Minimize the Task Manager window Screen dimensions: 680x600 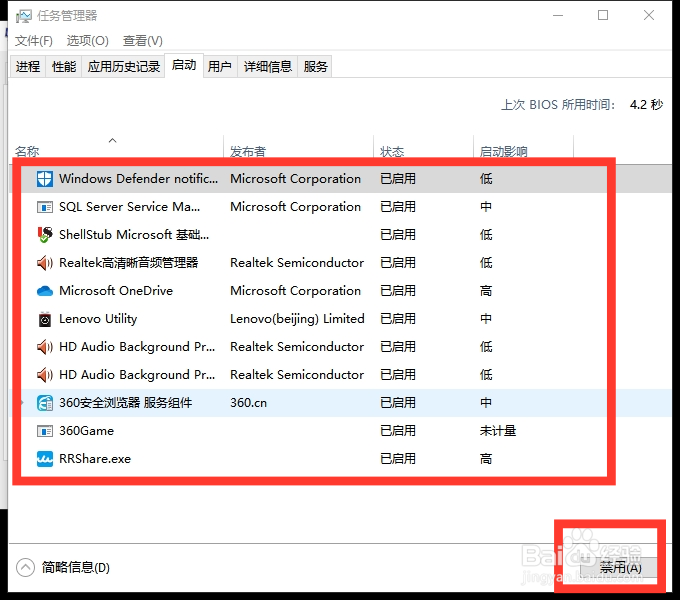click(558, 15)
